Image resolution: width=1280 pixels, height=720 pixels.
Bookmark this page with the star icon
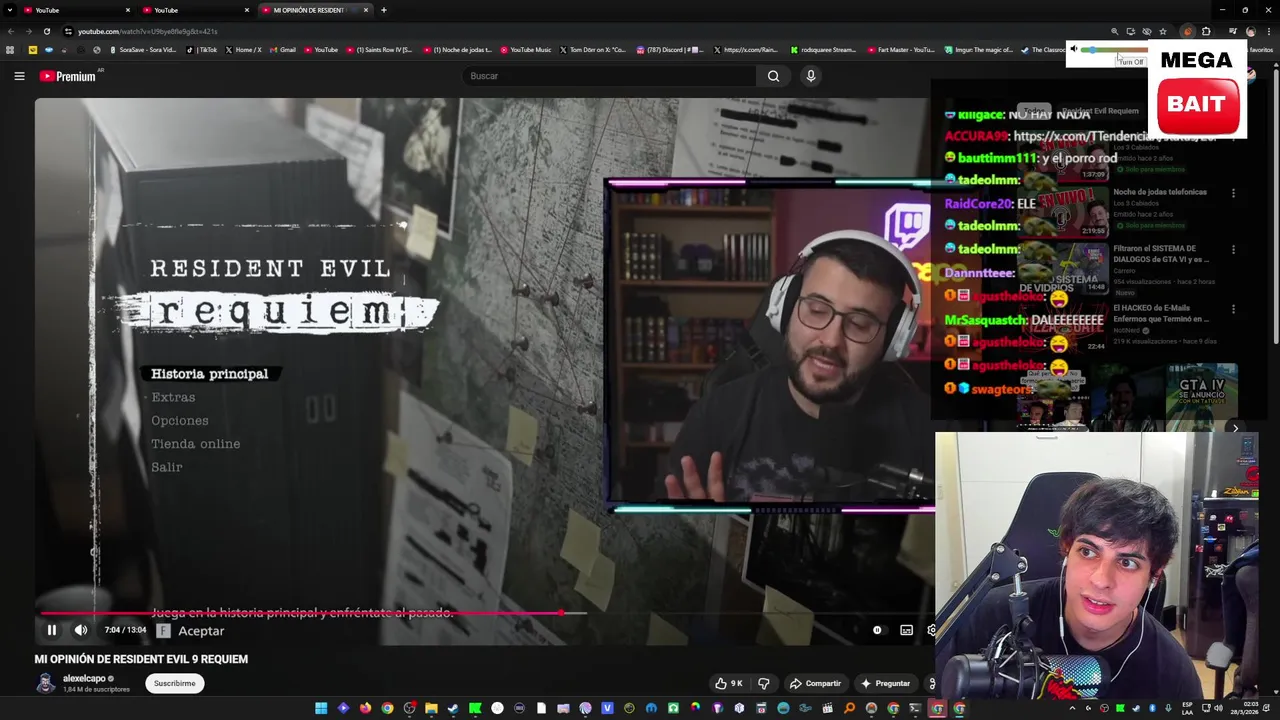coord(1162,31)
